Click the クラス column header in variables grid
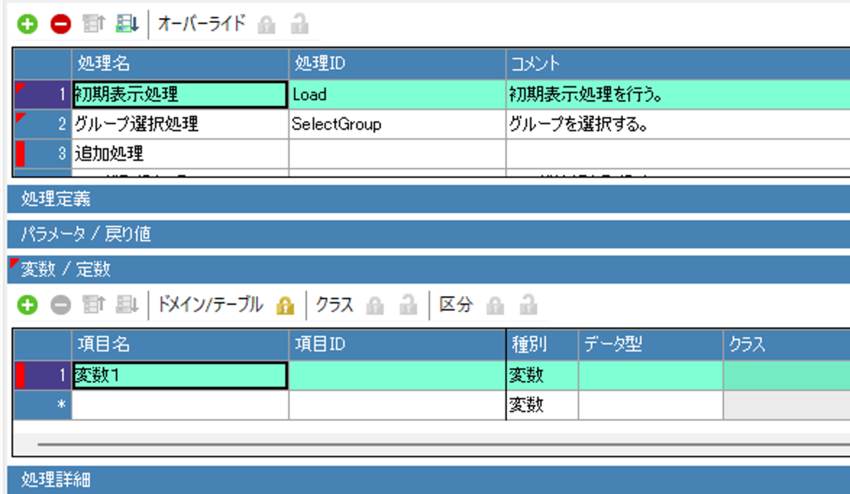This screenshot has height=494, width=850. [x=787, y=344]
